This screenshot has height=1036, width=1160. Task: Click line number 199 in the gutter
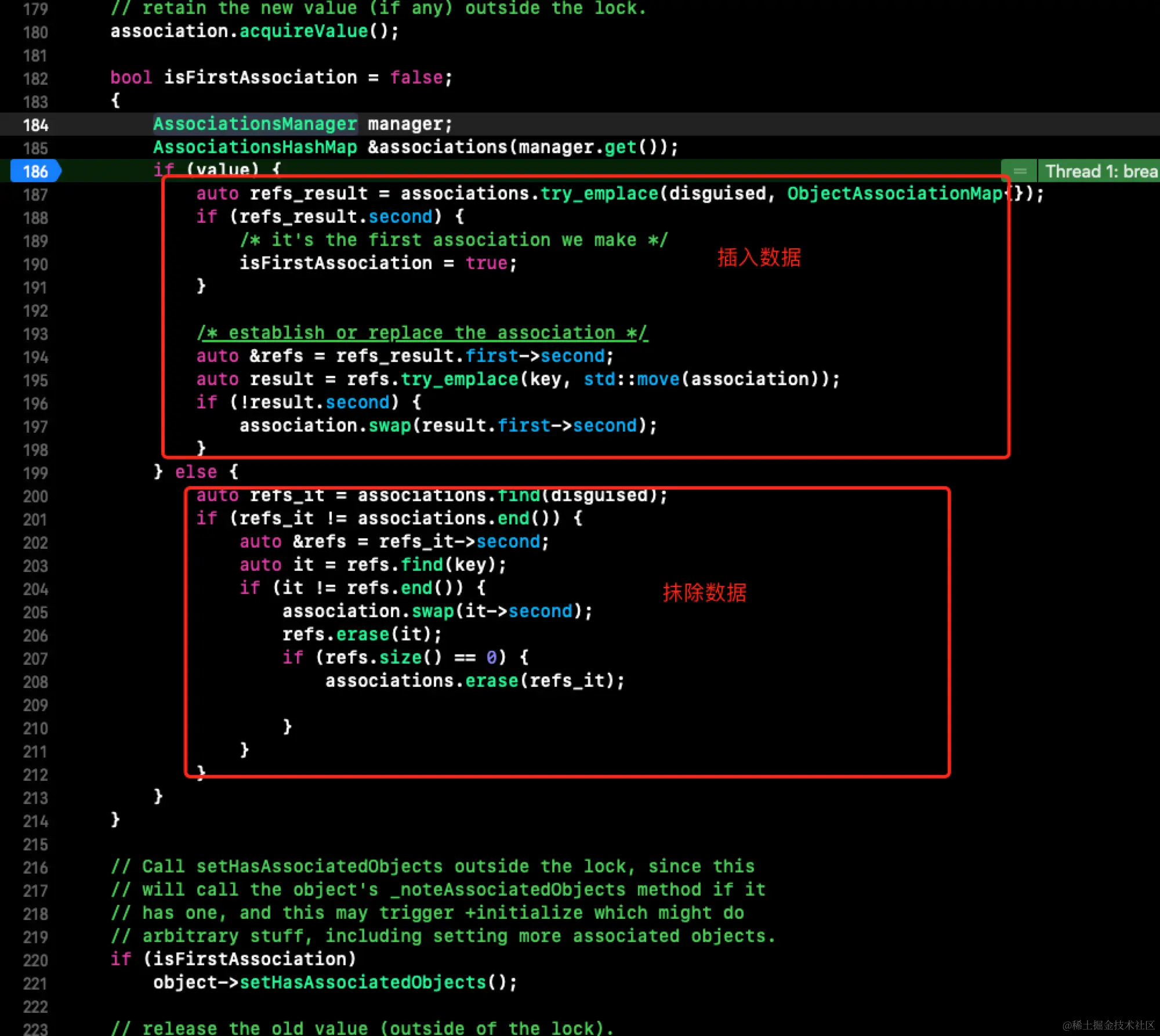(35, 473)
